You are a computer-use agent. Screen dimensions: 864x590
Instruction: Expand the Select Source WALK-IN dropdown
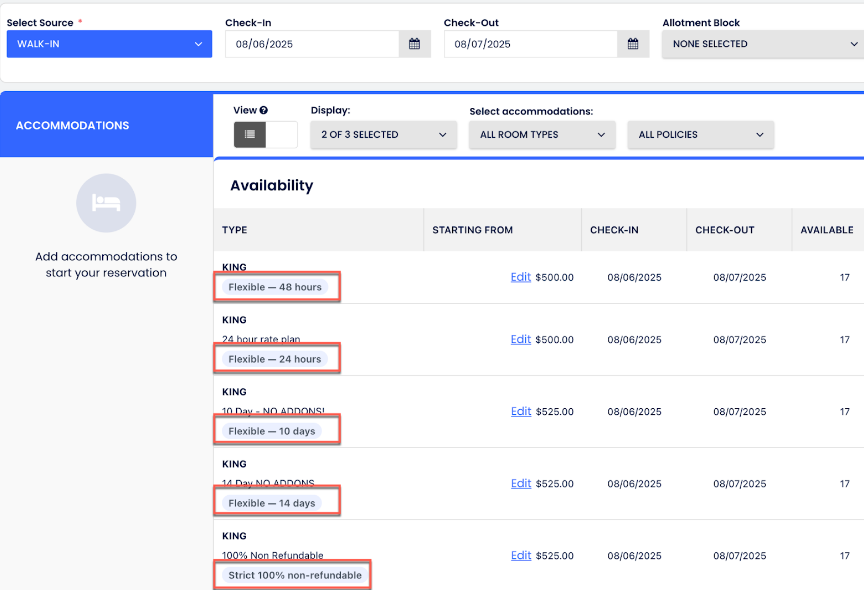point(109,44)
